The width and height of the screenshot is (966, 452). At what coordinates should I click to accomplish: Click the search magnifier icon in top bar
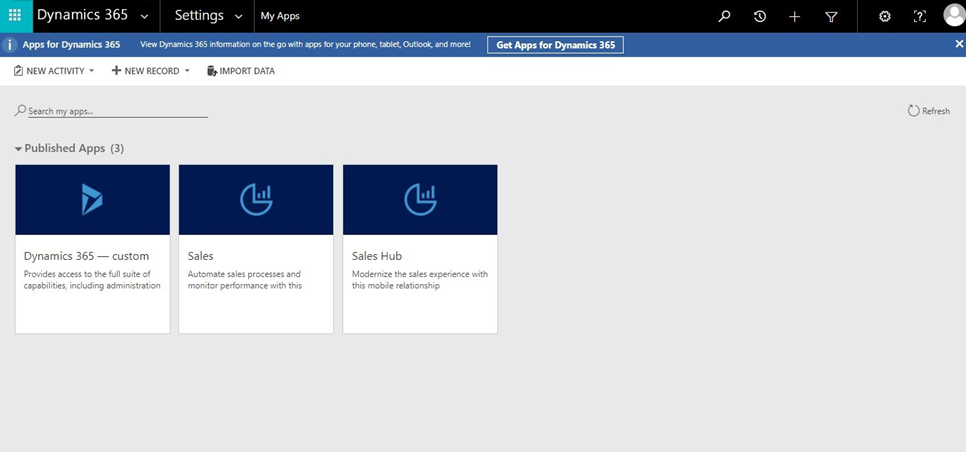725,16
